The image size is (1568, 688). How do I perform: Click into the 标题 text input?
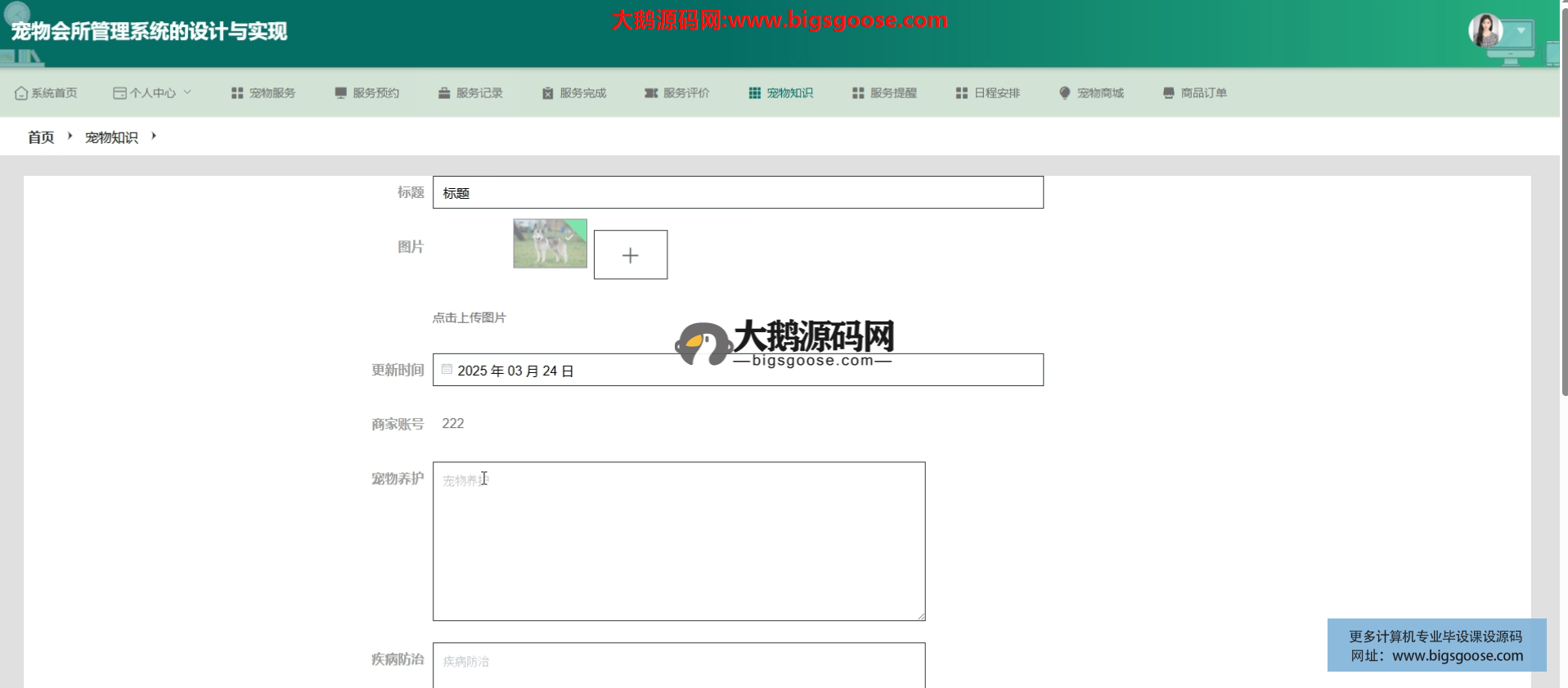[737, 193]
